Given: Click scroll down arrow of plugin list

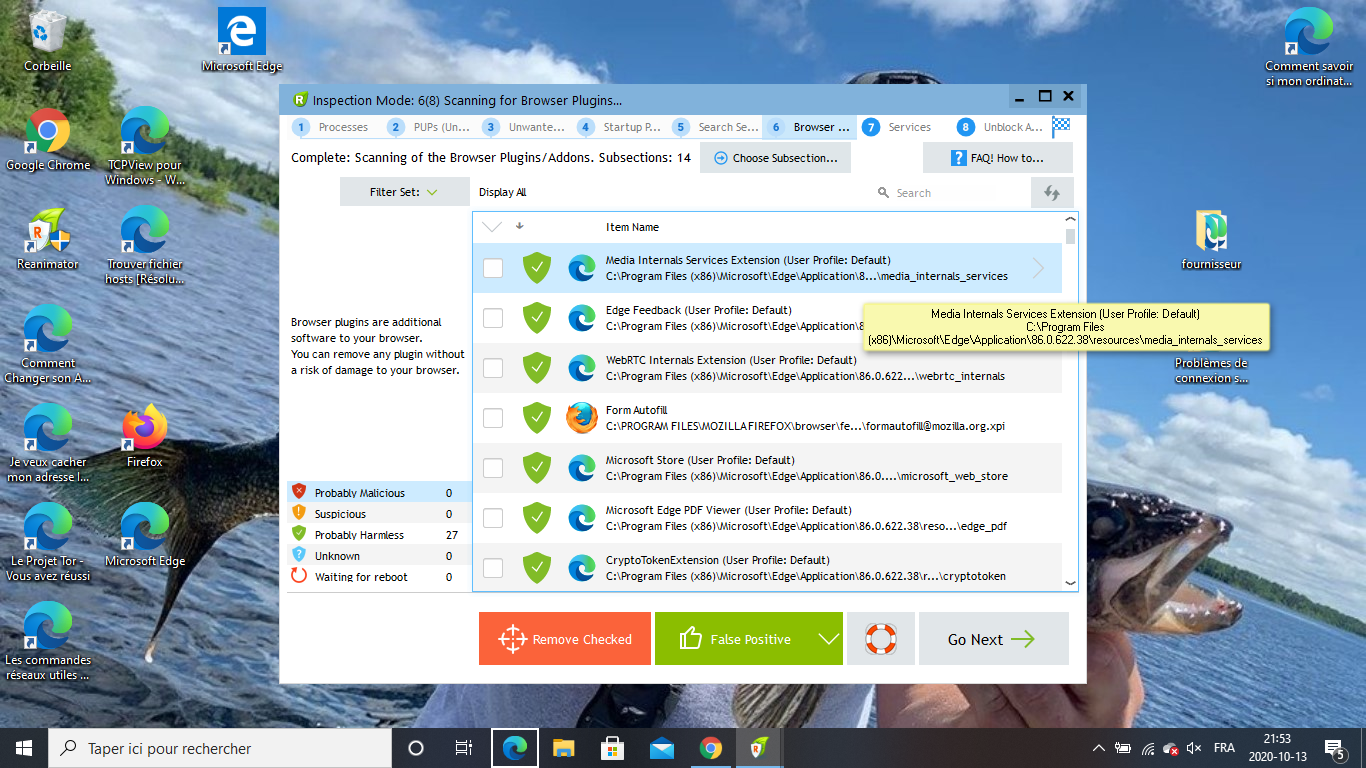Looking at the screenshot, I should pos(1071,583).
